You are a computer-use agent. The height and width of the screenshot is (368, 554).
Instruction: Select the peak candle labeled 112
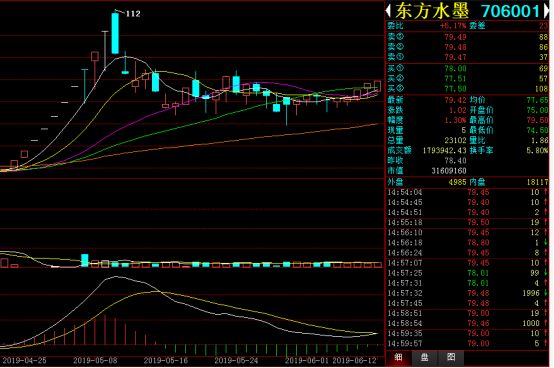[x=115, y=33]
